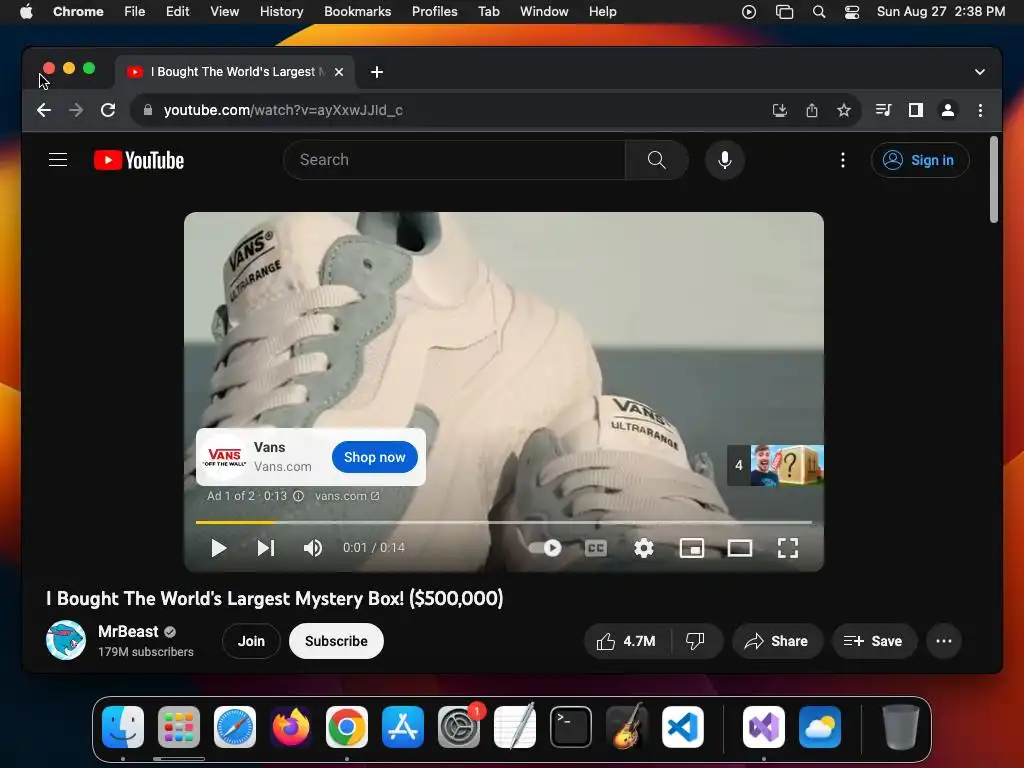
Task: Open Spotlight search in menu bar
Action: coord(818,12)
